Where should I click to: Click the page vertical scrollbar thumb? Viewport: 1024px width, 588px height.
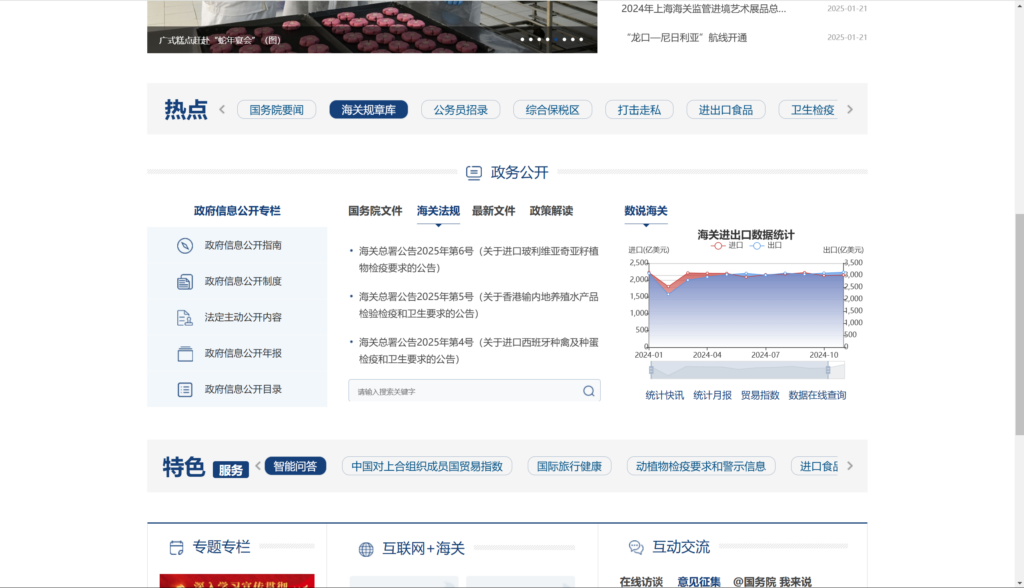(1019, 324)
